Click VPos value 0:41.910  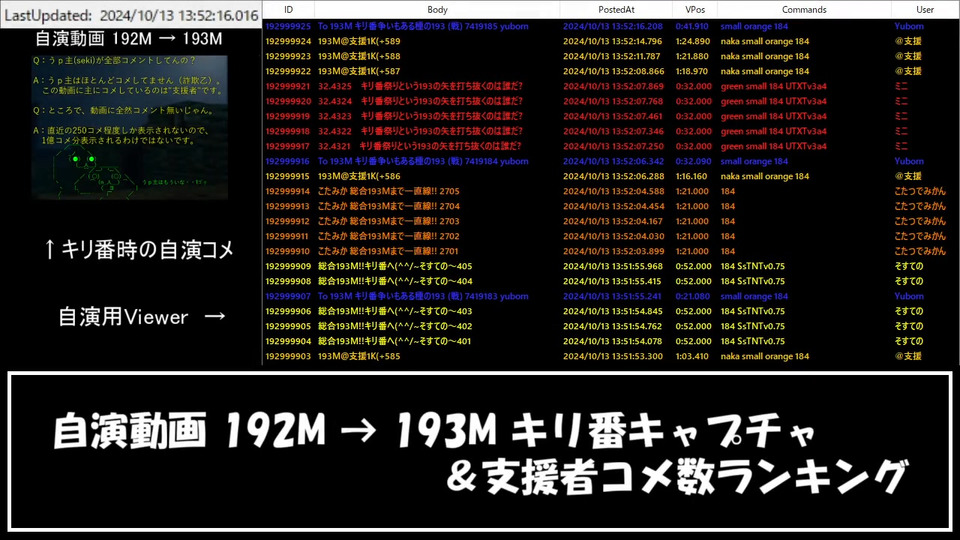tap(692, 26)
